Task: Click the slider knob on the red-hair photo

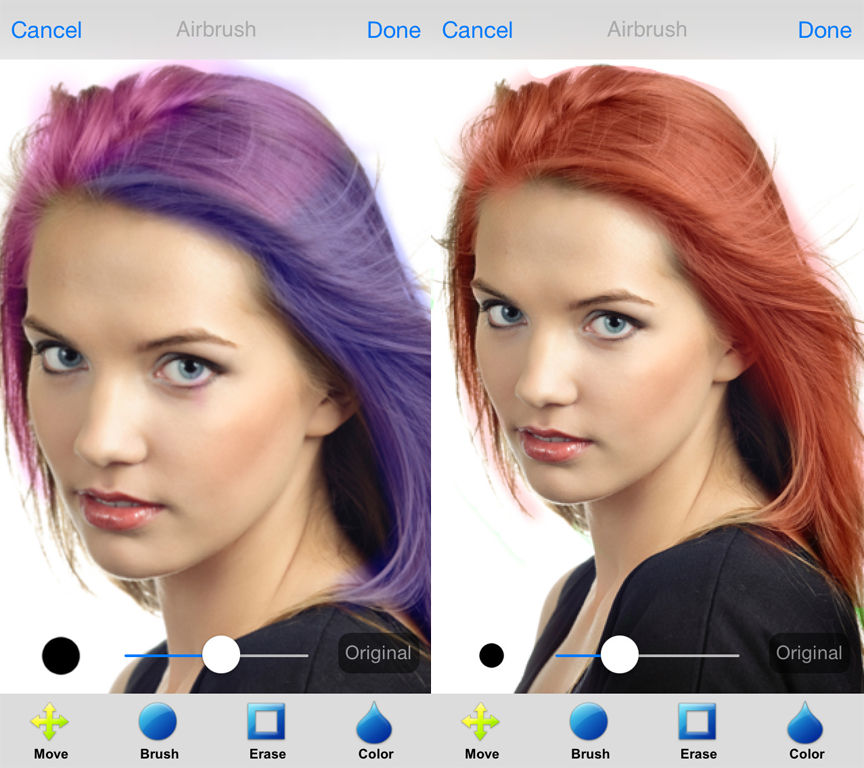Action: [620, 655]
